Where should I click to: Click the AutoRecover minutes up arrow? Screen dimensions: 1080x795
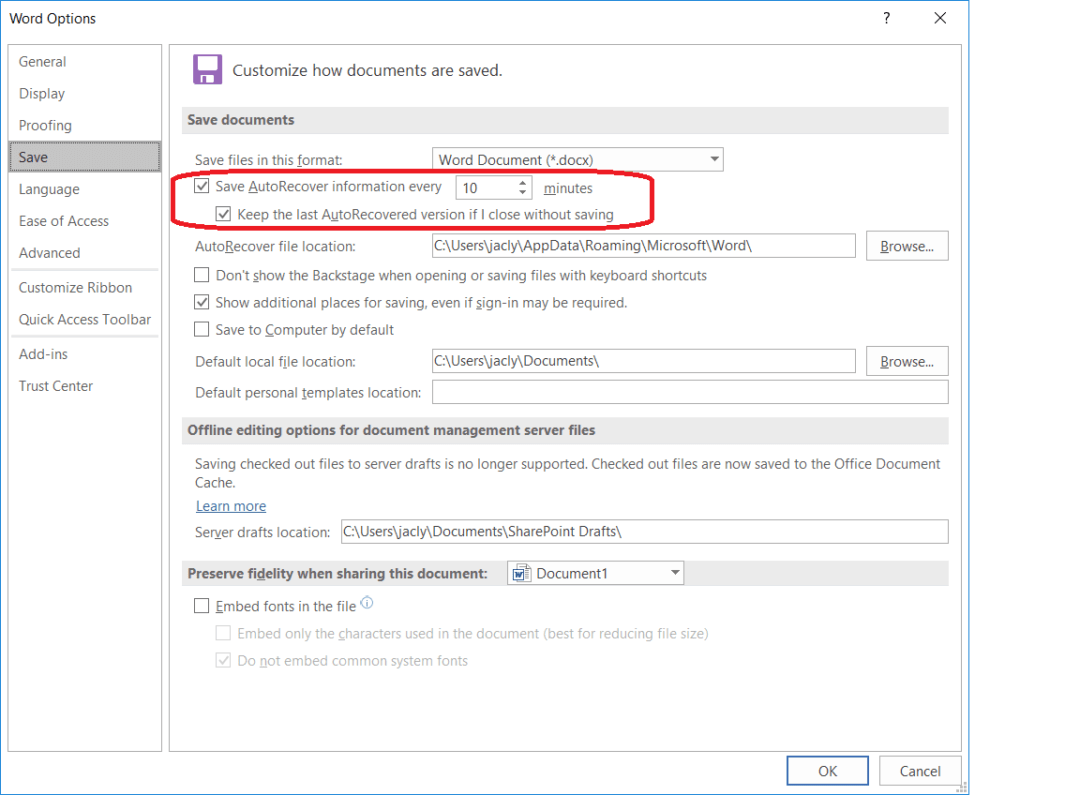[x=522, y=182]
